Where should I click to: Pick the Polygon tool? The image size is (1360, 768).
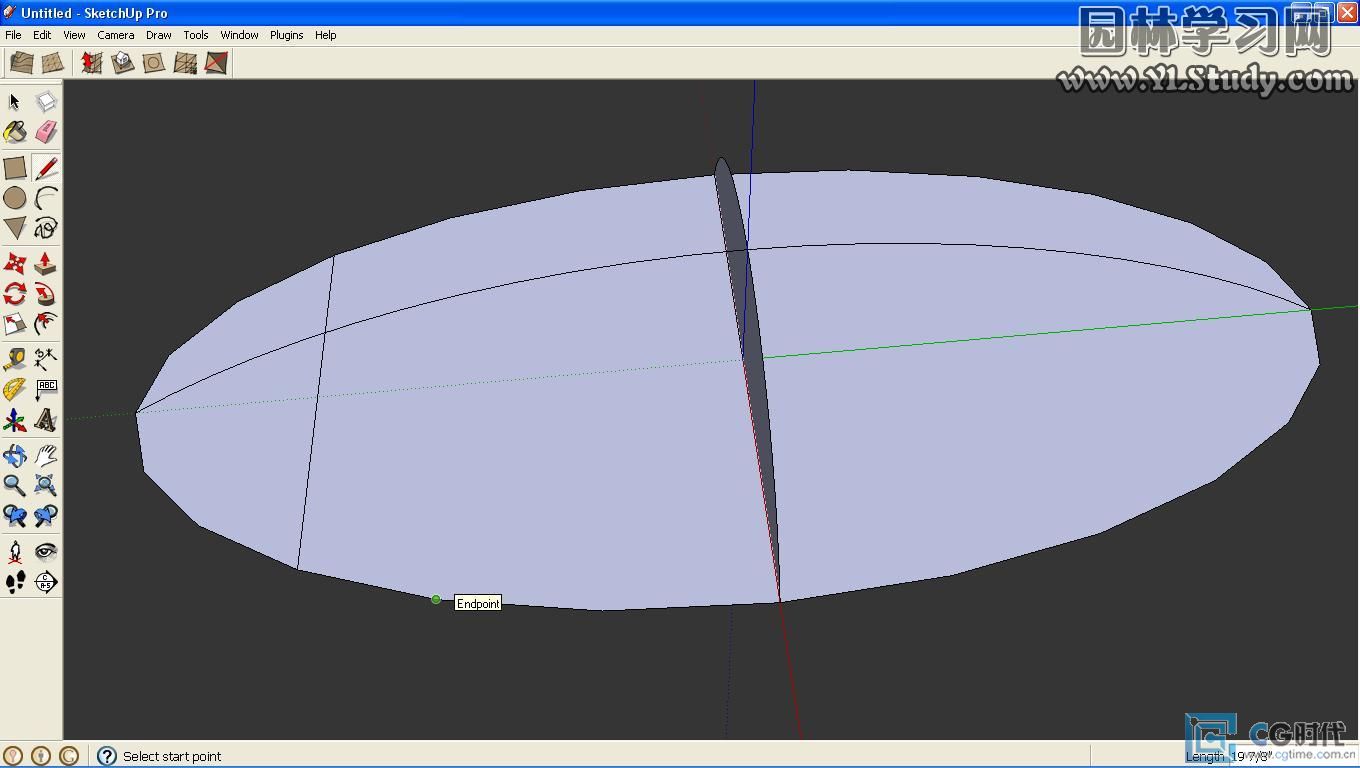point(14,228)
